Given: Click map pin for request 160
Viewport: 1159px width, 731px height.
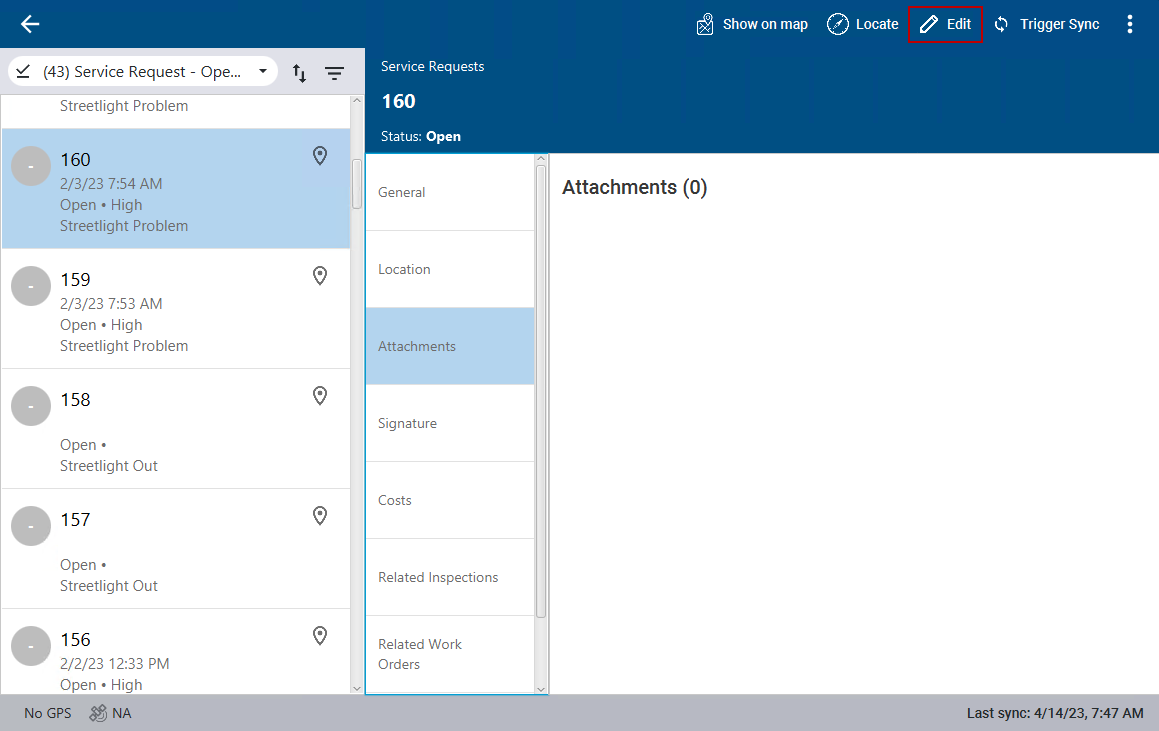Looking at the screenshot, I should point(320,156).
